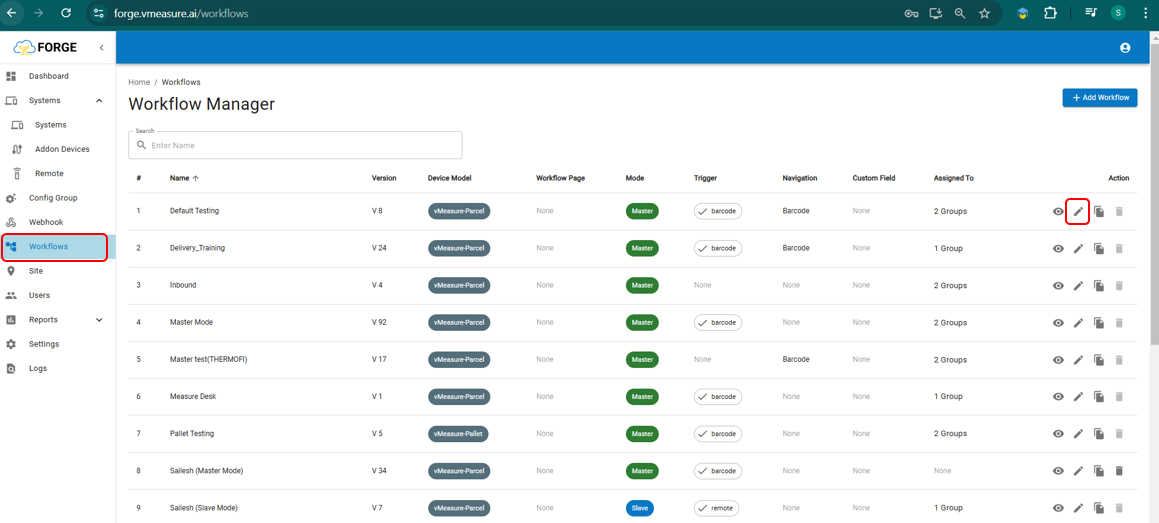1159x523 pixels.
Task: Edit the Master Mode workflow
Action: [x=1078, y=323]
